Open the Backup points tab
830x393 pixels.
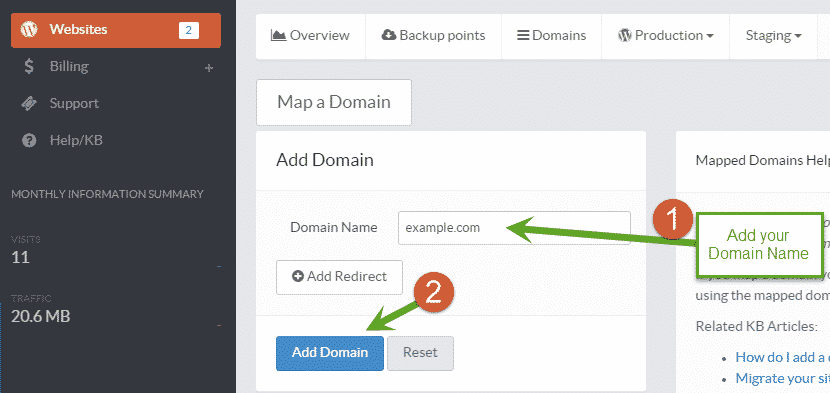coord(434,36)
